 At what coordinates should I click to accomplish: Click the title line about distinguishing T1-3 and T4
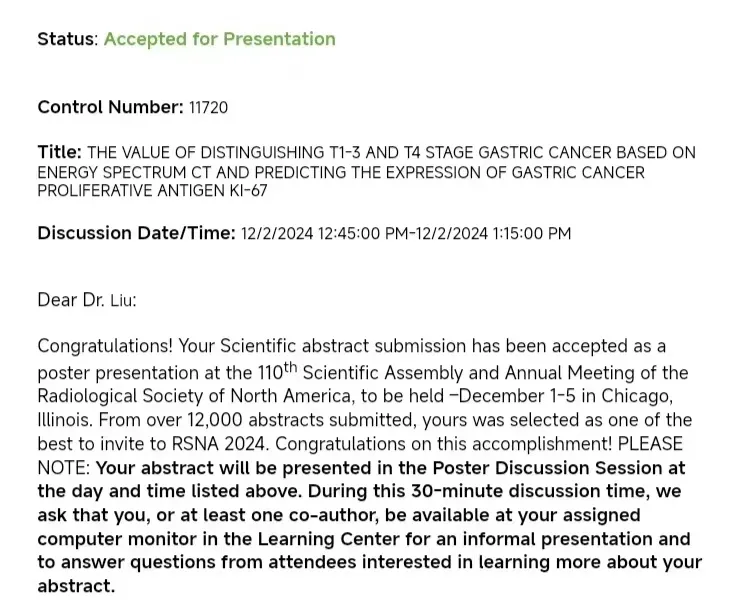(391, 152)
